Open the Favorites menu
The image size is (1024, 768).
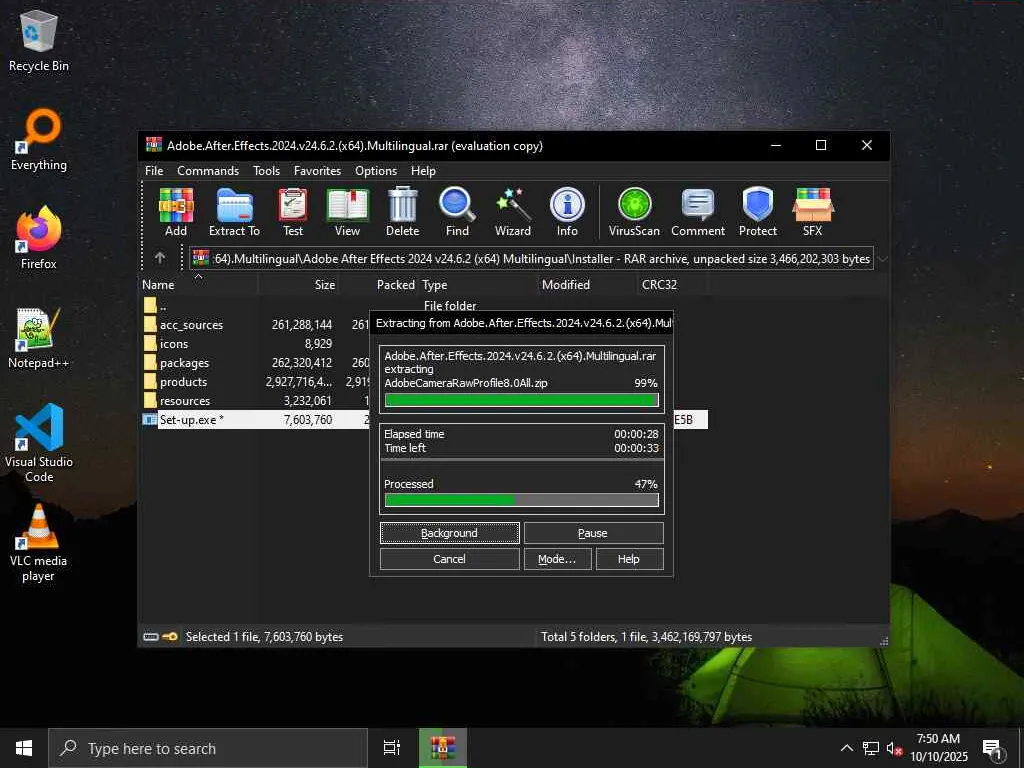tap(317, 170)
